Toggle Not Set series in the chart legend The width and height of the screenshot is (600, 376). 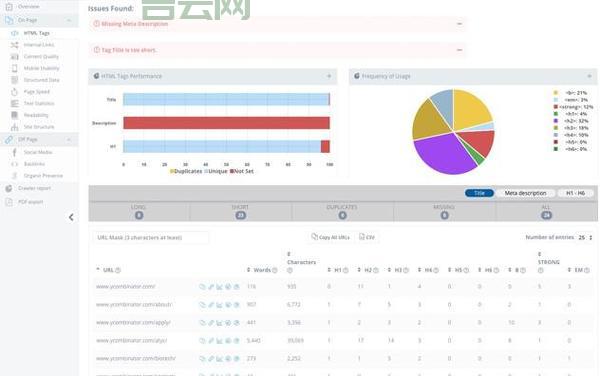point(241,171)
